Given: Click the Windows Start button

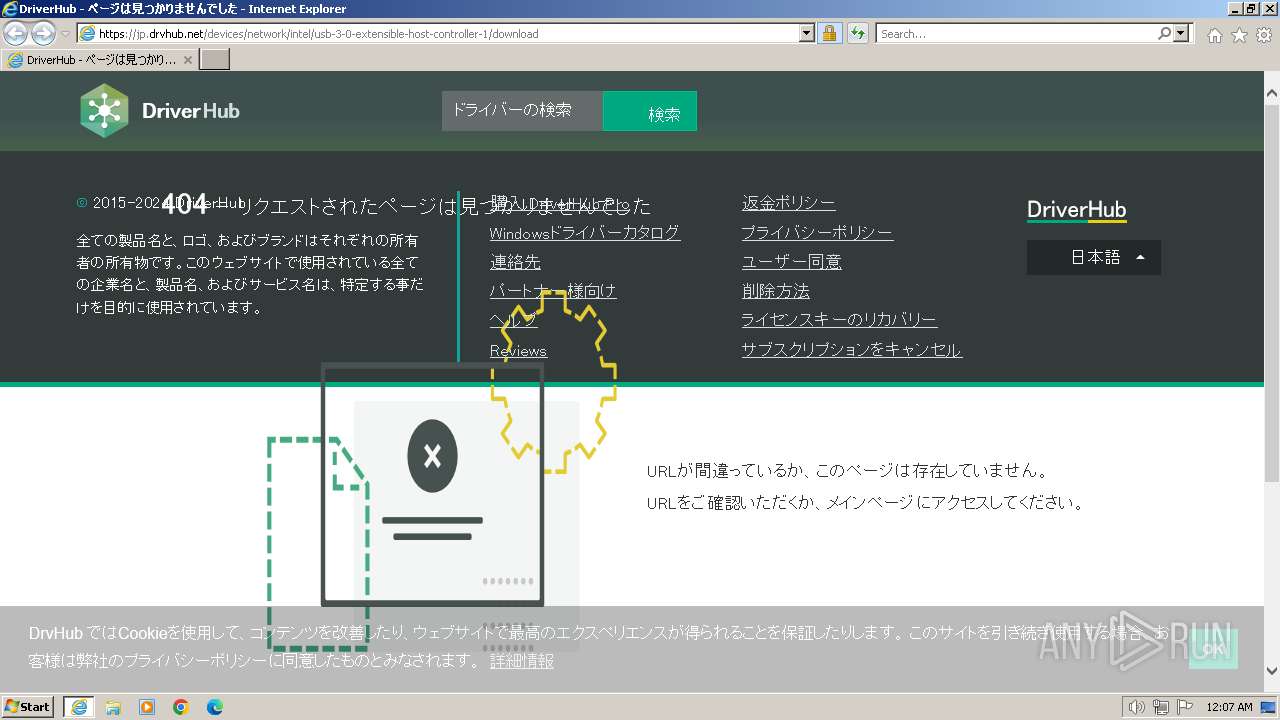Looking at the screenshot, I should (x=27, y=706).
